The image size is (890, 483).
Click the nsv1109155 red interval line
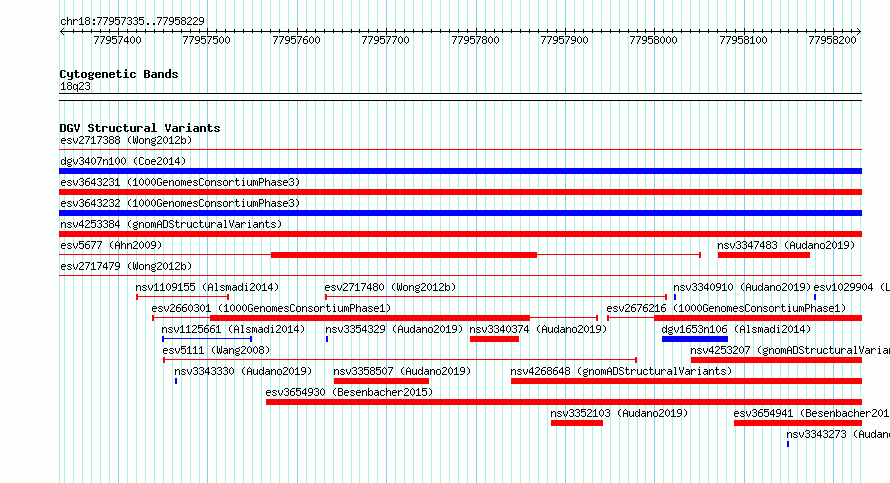coord(182,297)
